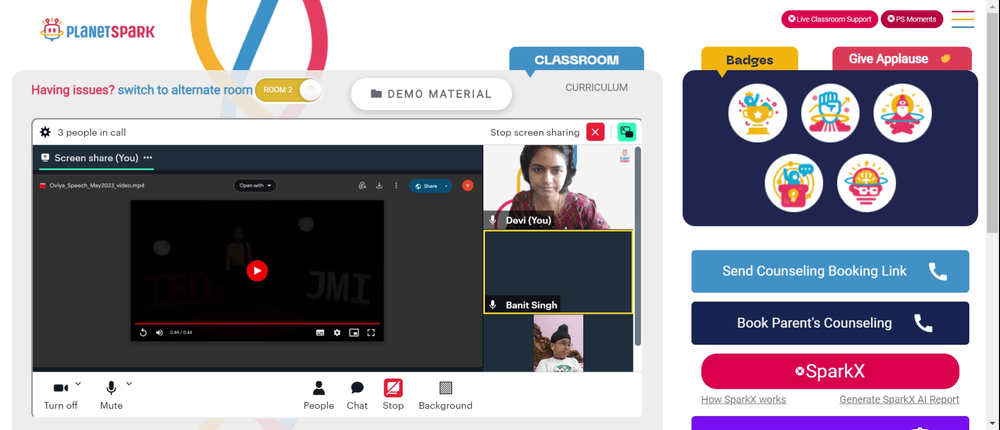Viewport: 1000px width, 430px height.
Task: Download the Oviya speech video
Action: point(379,186)
